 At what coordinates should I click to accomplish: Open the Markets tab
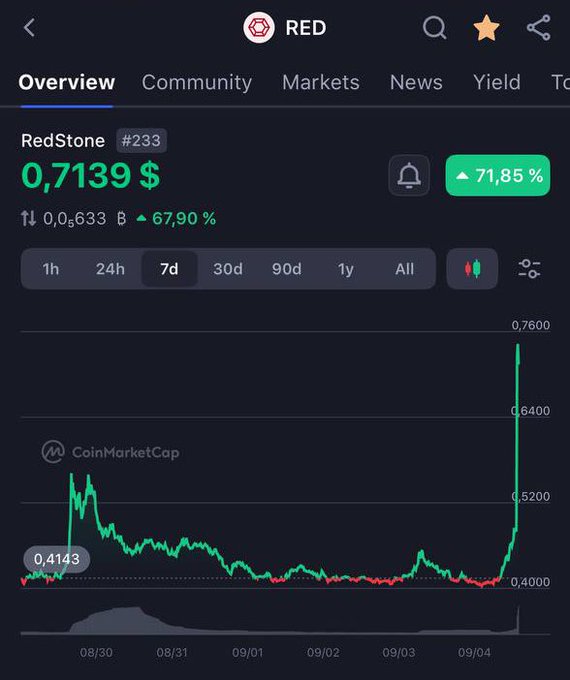point(321,82)
